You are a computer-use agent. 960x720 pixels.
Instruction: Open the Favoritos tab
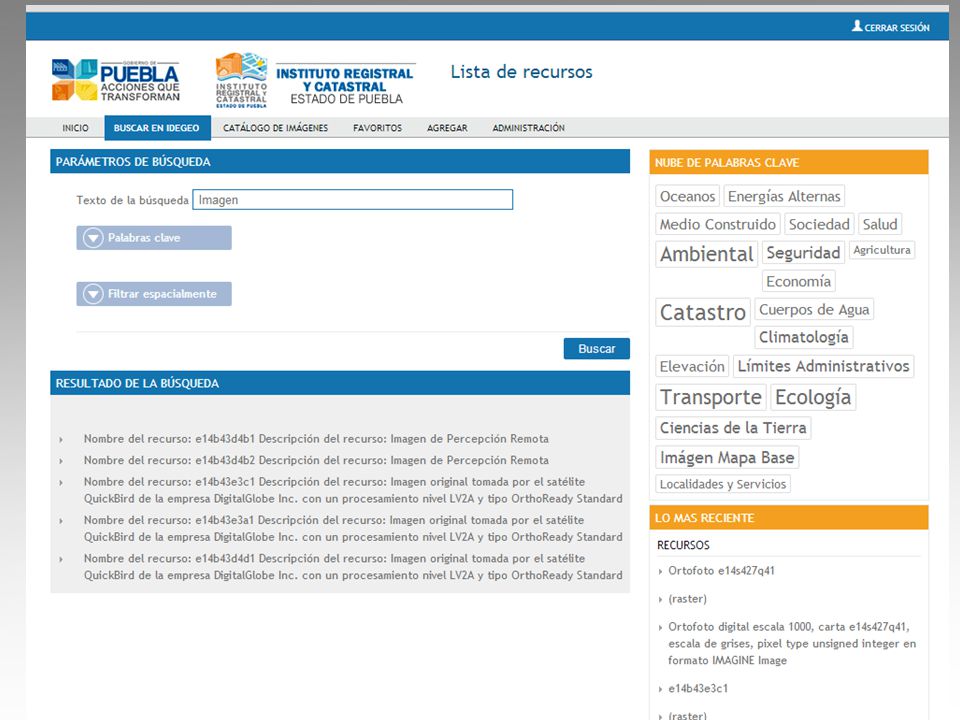pos(378,128)
